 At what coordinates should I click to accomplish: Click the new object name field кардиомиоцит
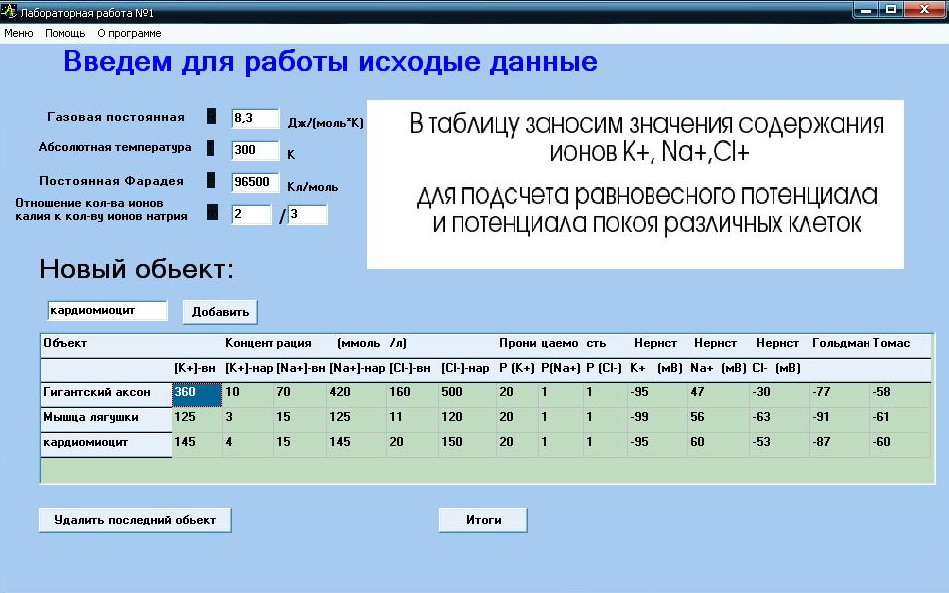click(x=107, y=311)
